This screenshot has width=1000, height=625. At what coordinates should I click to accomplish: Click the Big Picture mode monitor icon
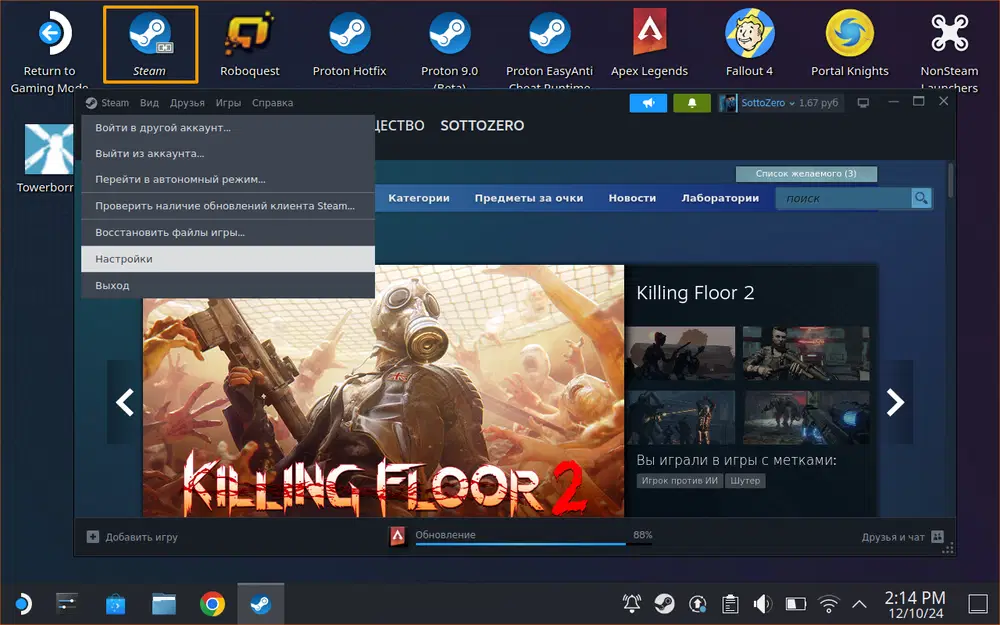[864, 103]
